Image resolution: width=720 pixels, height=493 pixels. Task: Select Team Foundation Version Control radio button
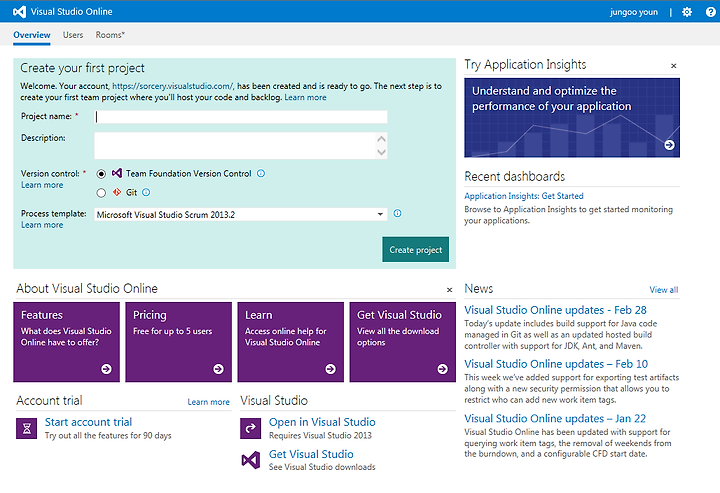[x=101, y=174]
